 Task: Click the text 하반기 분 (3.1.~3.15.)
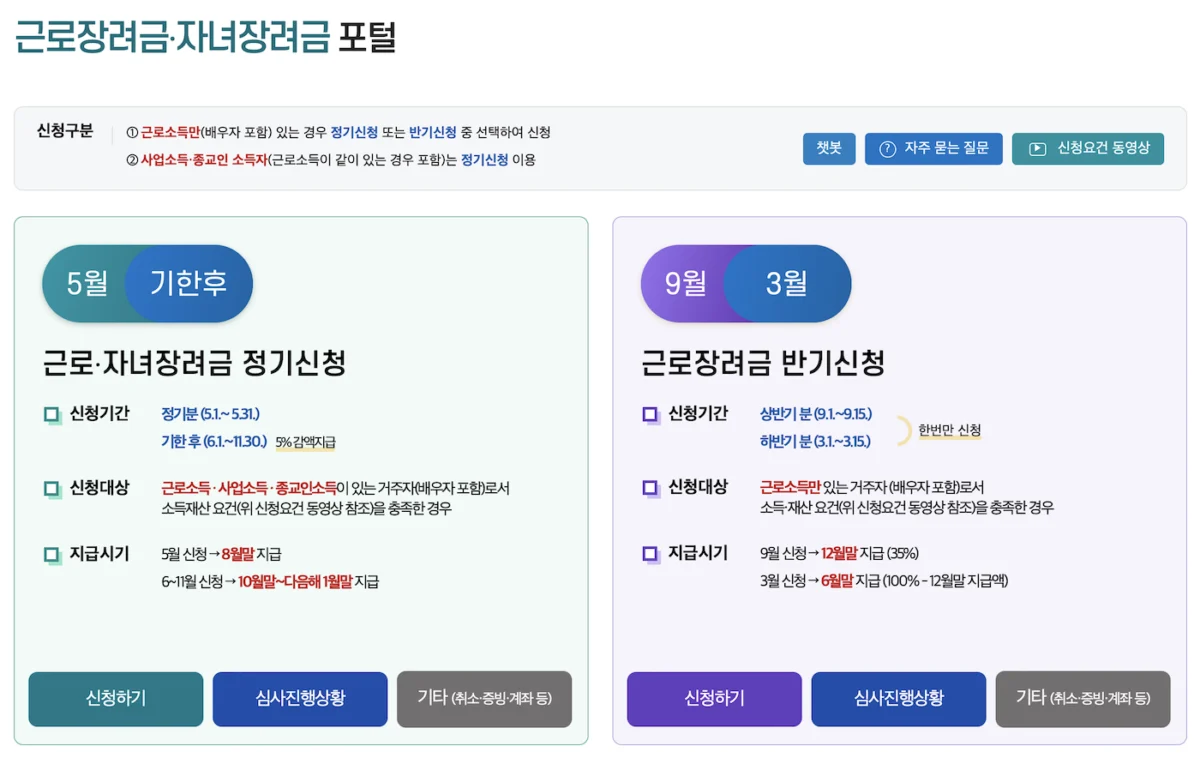815,441
